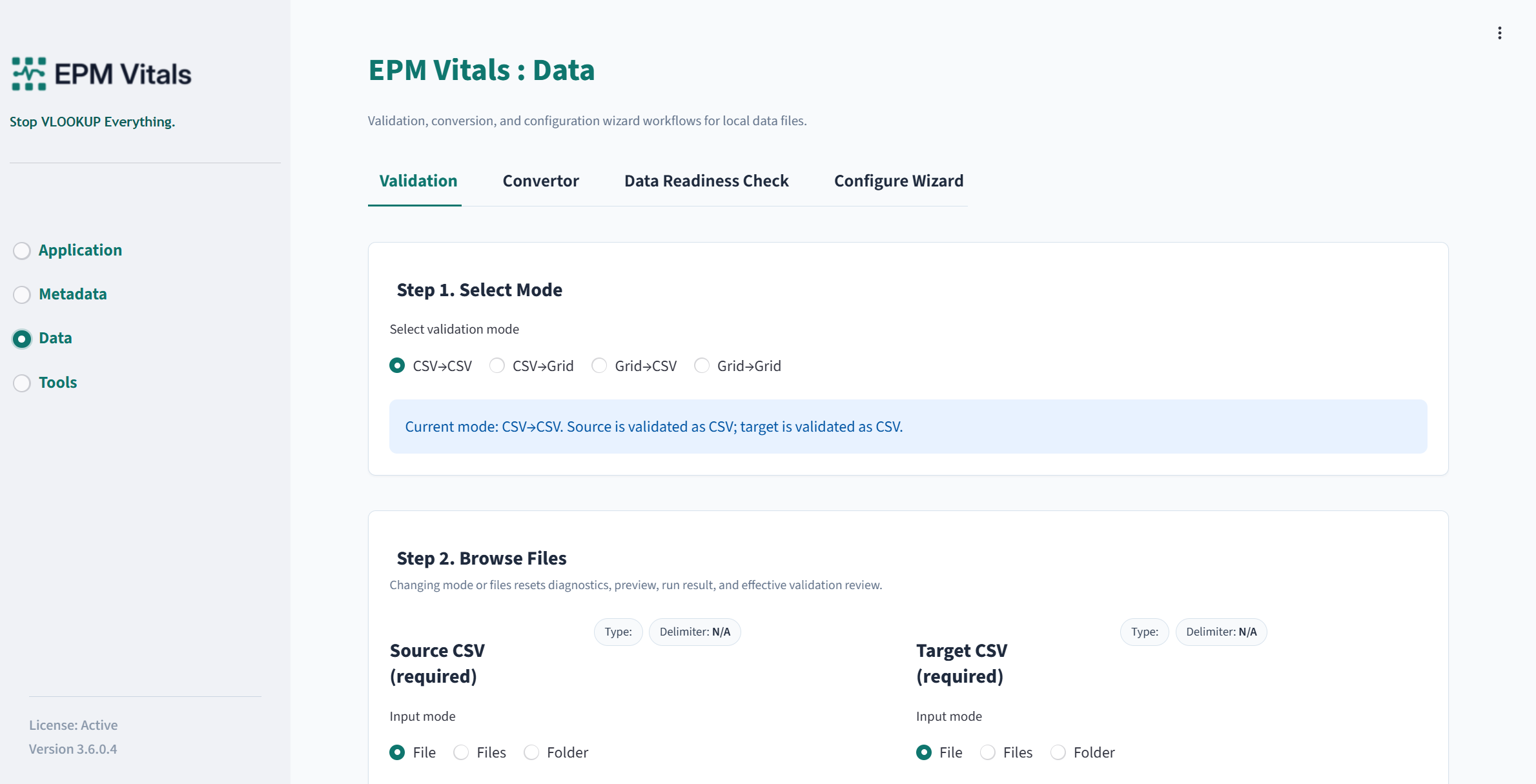Click the Source CSV Type chip
Image resolution: width=1536 pixels, height=784 pixels.
click(x=618, y=632)
